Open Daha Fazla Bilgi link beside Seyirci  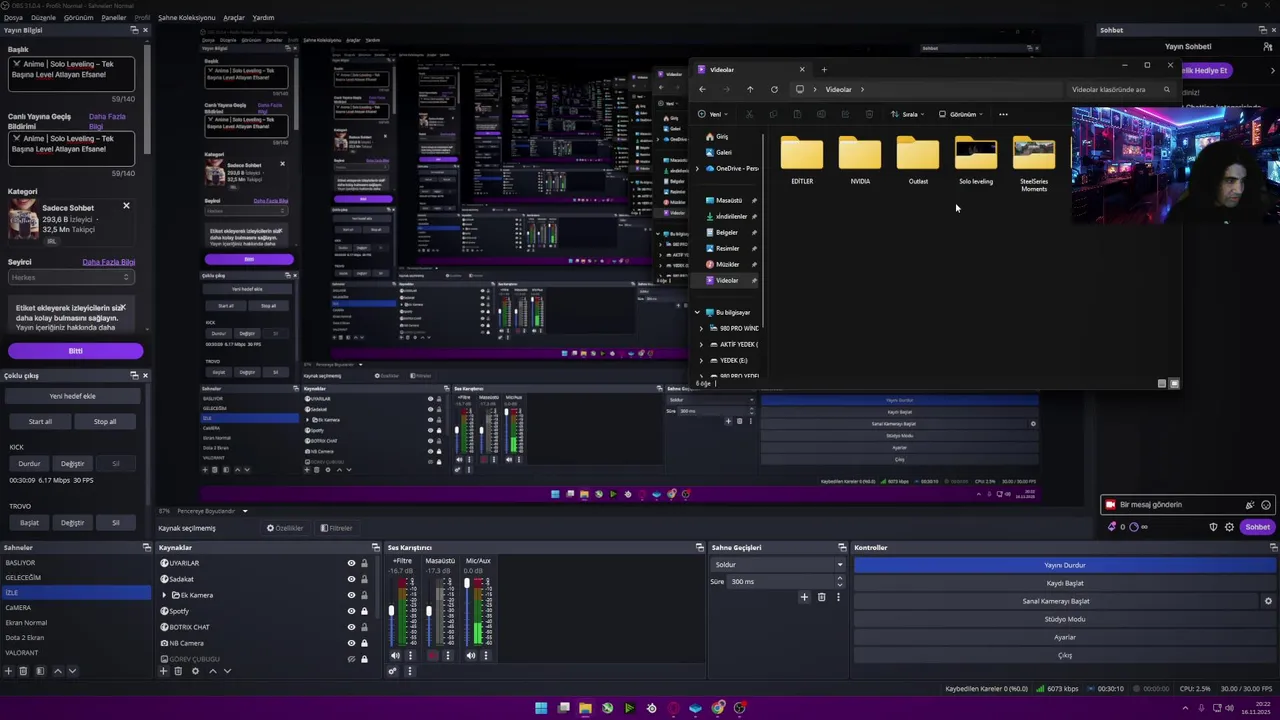click(x=108, y=262)
